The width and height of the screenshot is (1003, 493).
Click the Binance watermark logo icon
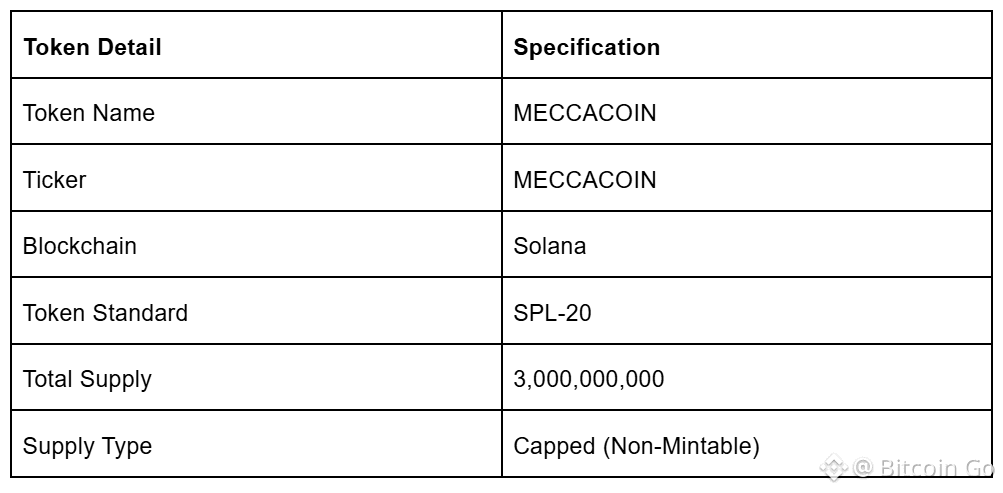[834, 467]
